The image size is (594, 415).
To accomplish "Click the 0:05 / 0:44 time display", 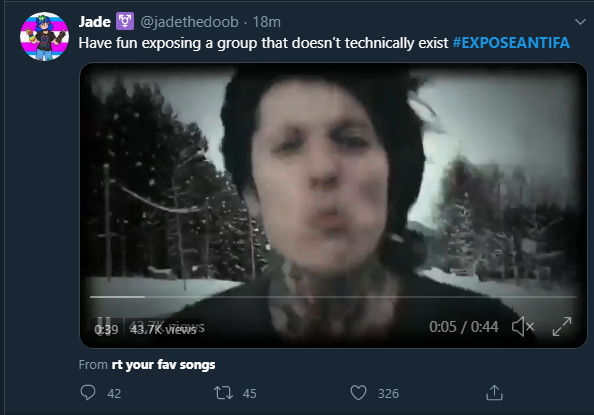I will 464,327.
